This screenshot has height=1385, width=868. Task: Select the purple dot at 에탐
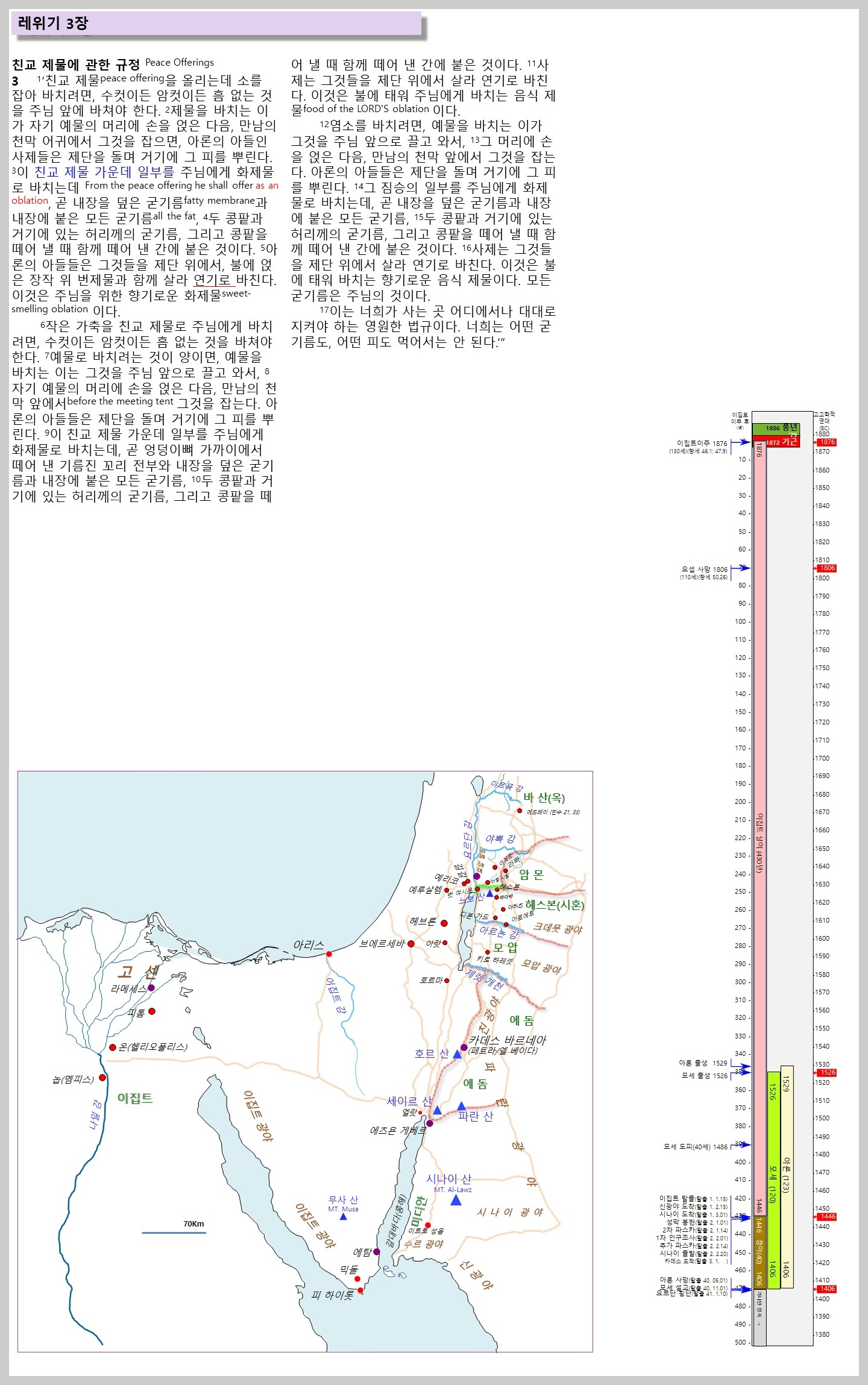pos(377,1252)
